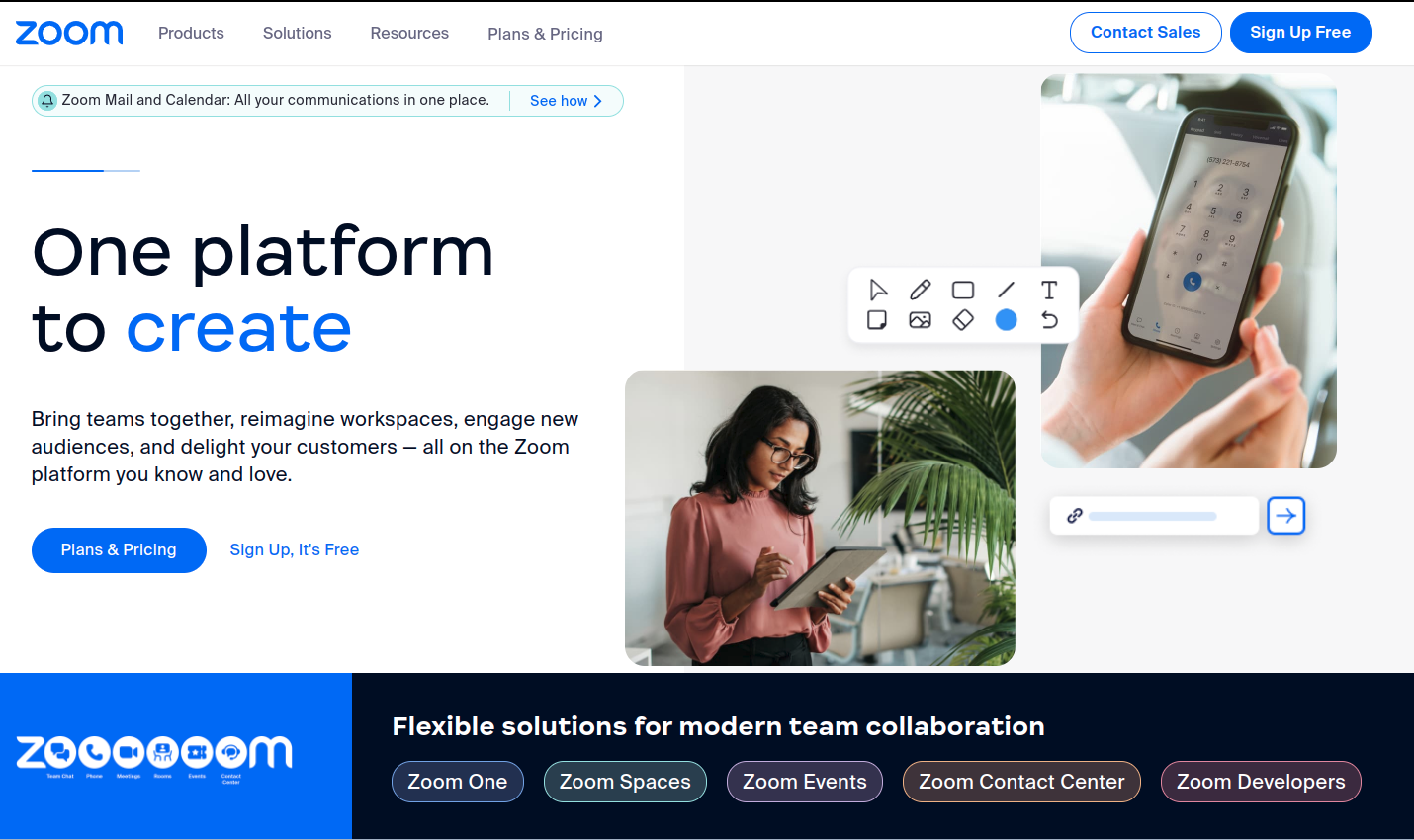Activate the text T tool
Viewport: 1414px width, 840px height.
point(1049,290)
